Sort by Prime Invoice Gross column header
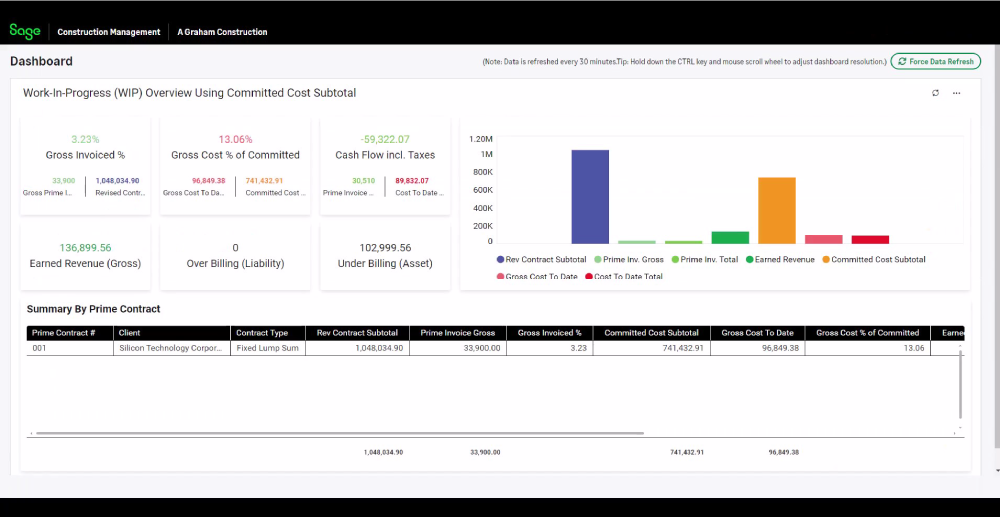The image size is (1000, 517). (x=458, y=333)
